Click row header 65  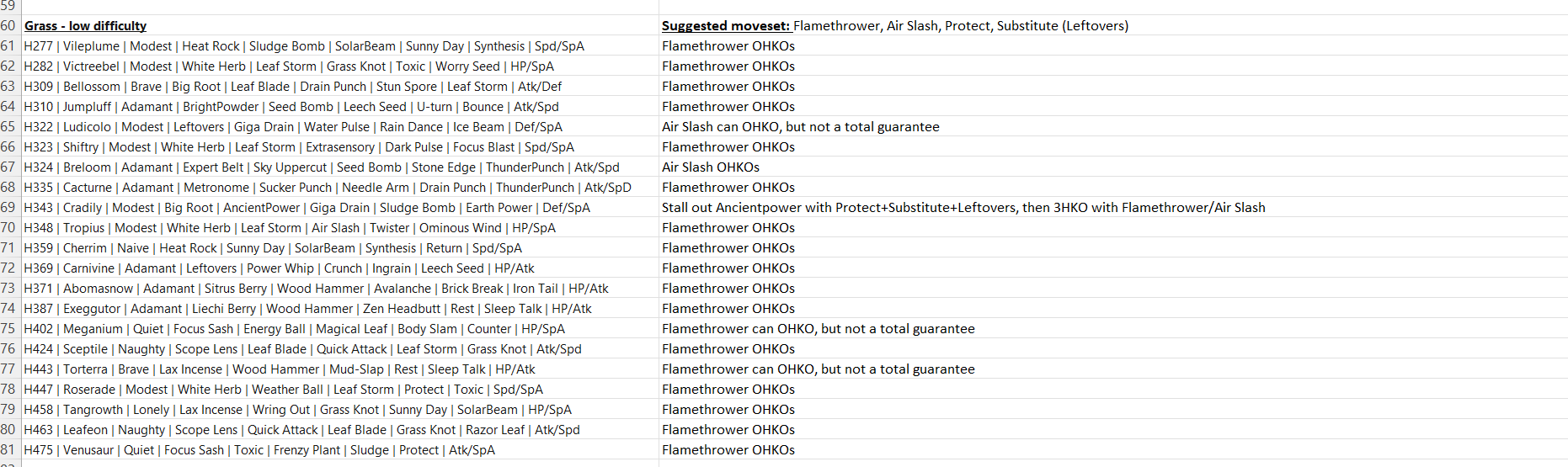[10, 127]
